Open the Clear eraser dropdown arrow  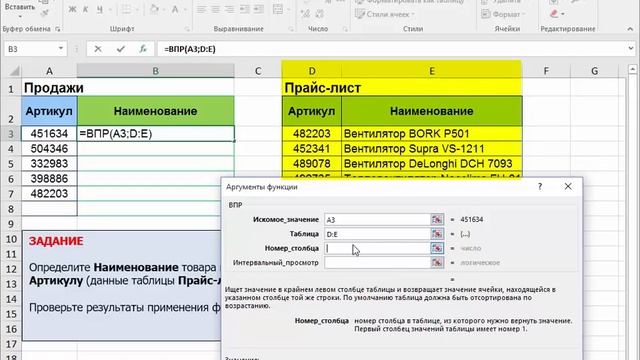click(563, 14)
